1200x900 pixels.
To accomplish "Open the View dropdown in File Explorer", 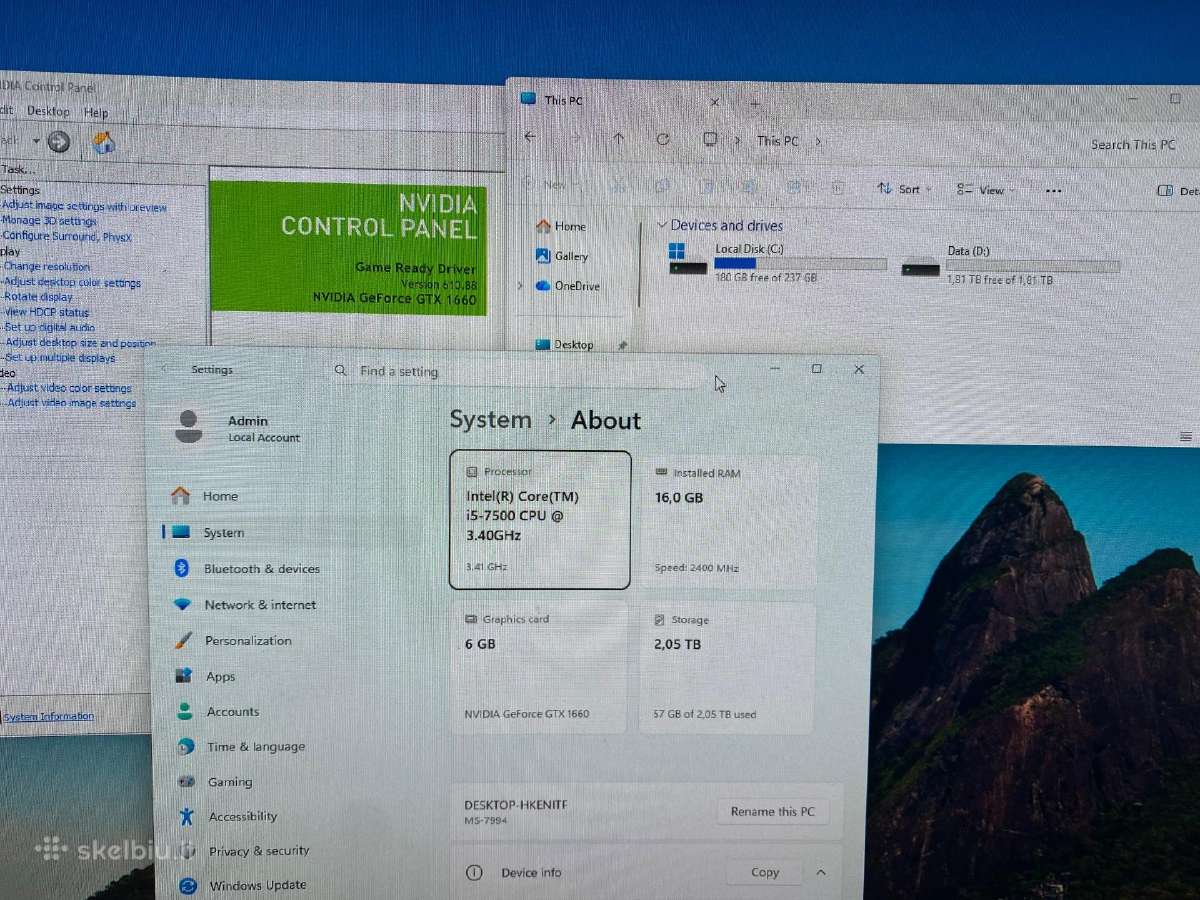I will point(985,190).
